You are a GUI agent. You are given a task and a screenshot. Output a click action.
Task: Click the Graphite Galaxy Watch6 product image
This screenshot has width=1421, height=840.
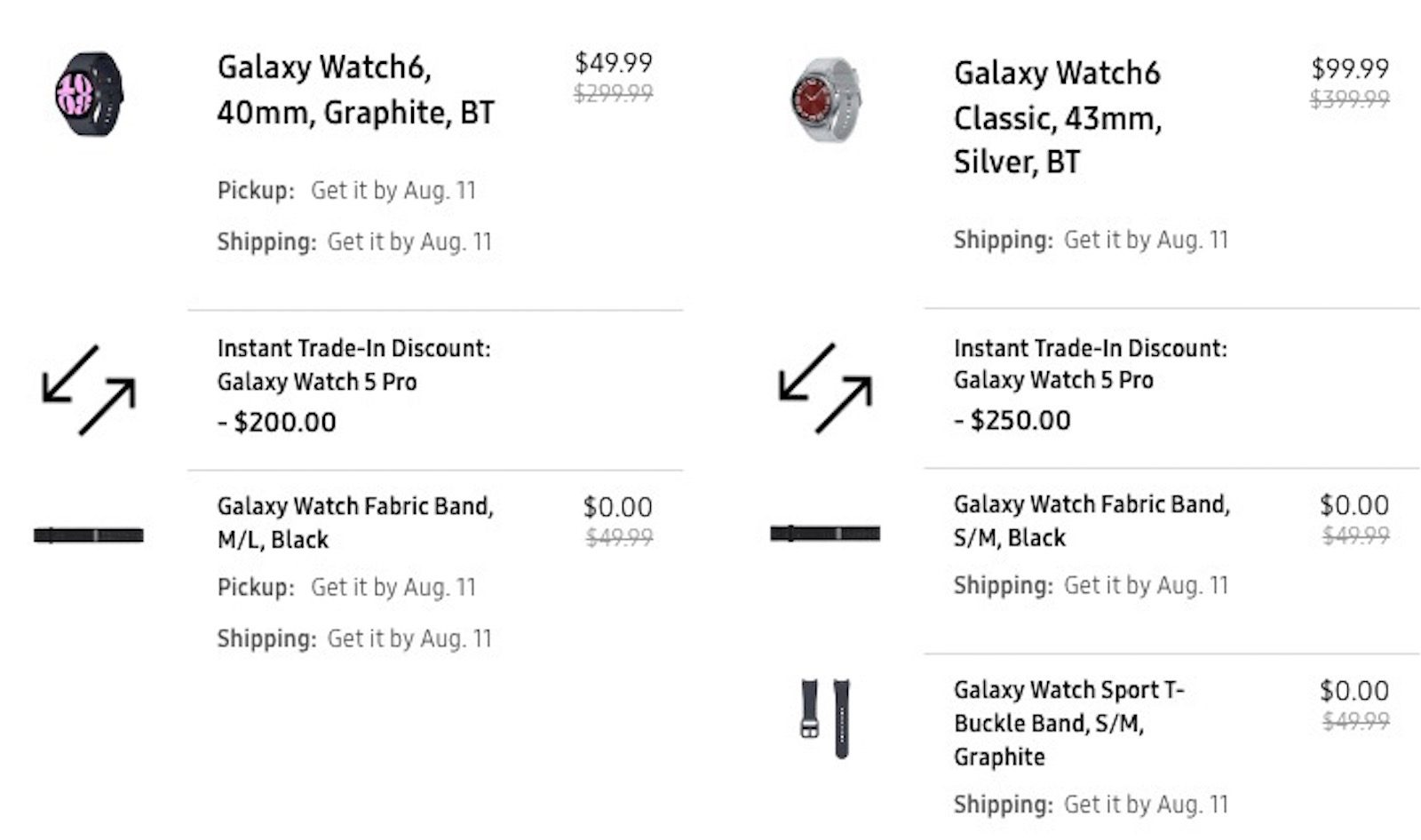click(89, 94)
